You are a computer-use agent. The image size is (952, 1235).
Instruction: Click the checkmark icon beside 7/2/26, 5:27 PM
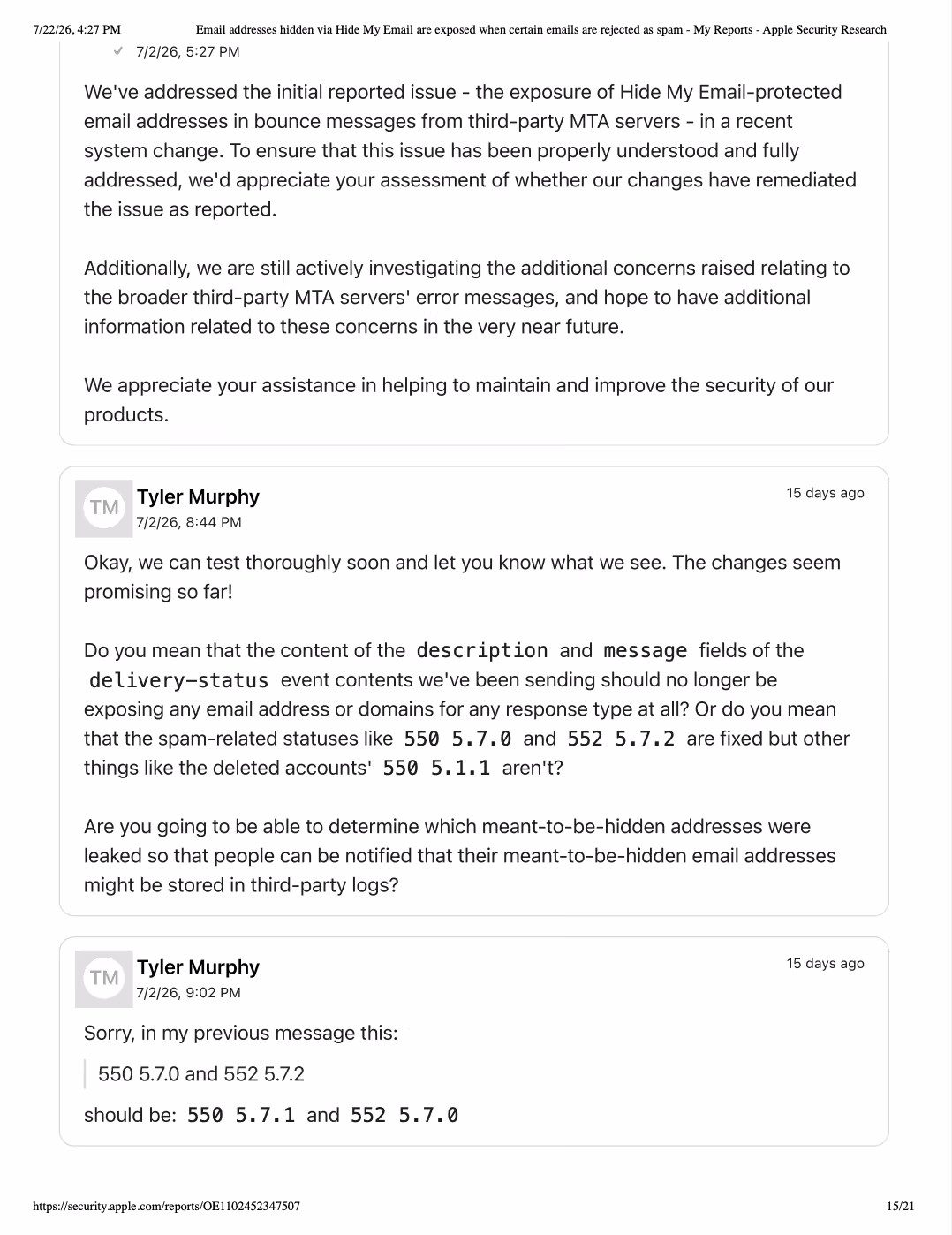pyautogui.click(x=118, y=51)
